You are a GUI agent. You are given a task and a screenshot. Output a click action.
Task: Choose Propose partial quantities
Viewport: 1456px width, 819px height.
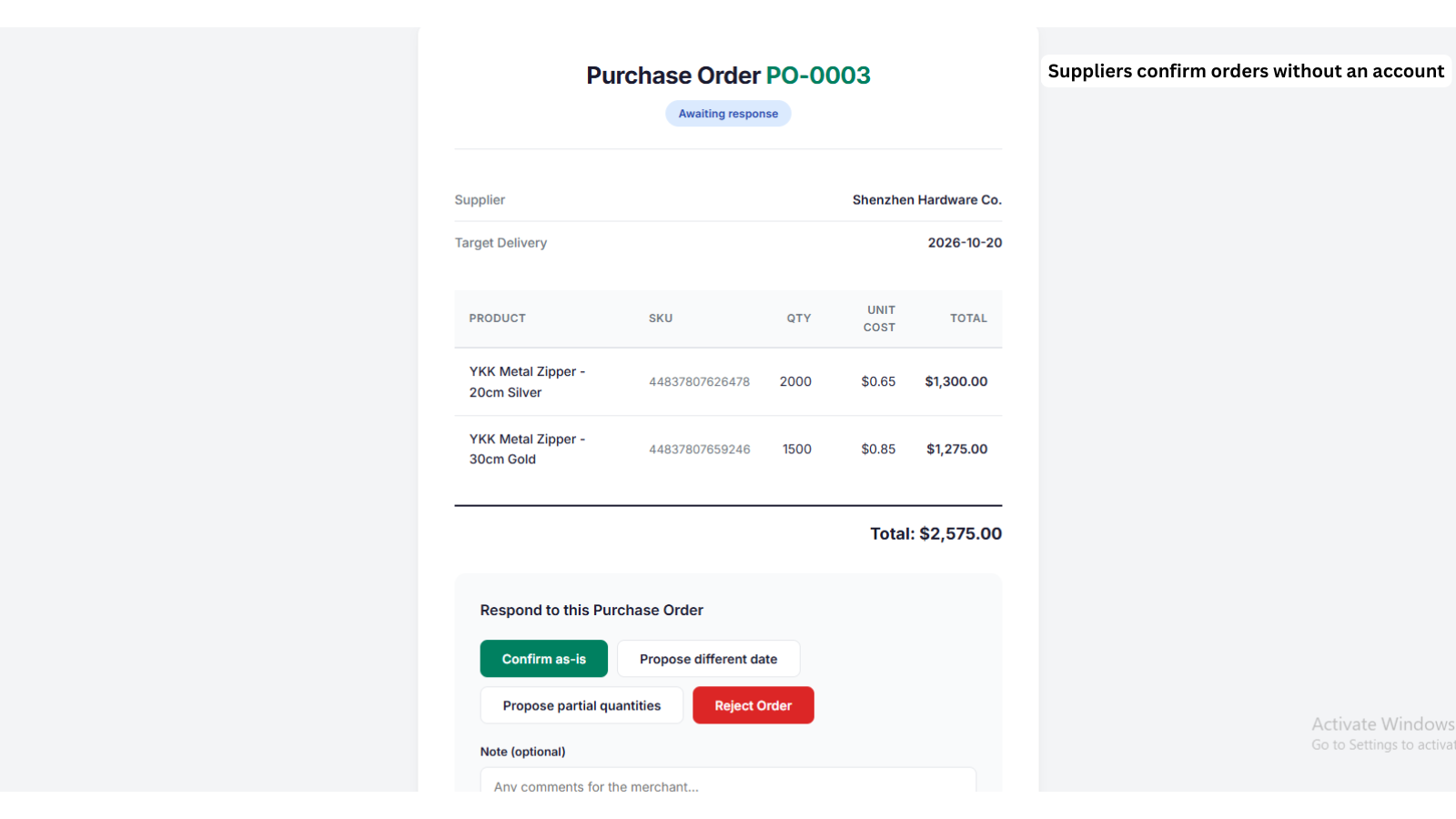(581, 705)
